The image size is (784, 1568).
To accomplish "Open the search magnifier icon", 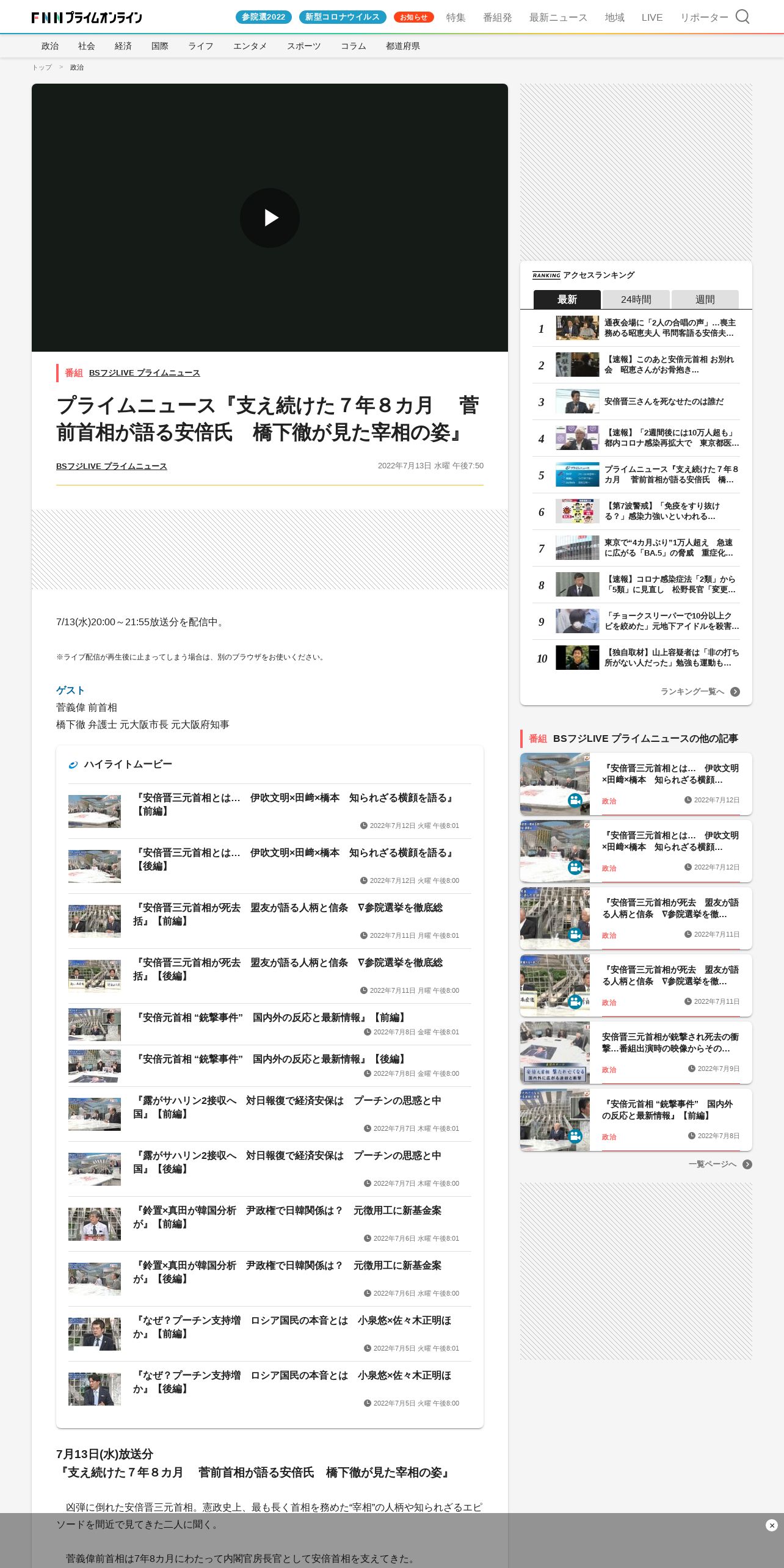I will (742, 16).
